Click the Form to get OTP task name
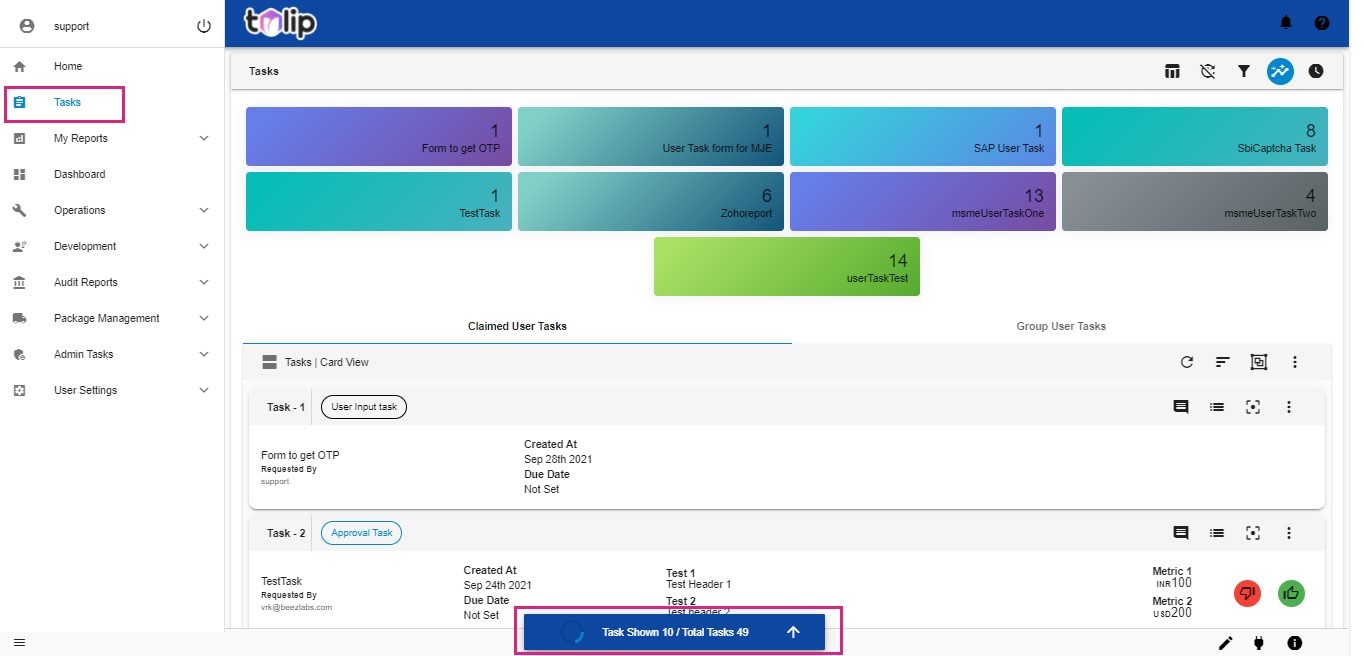The width and height of the screenshot is (1364, 656). pos(300,455)
